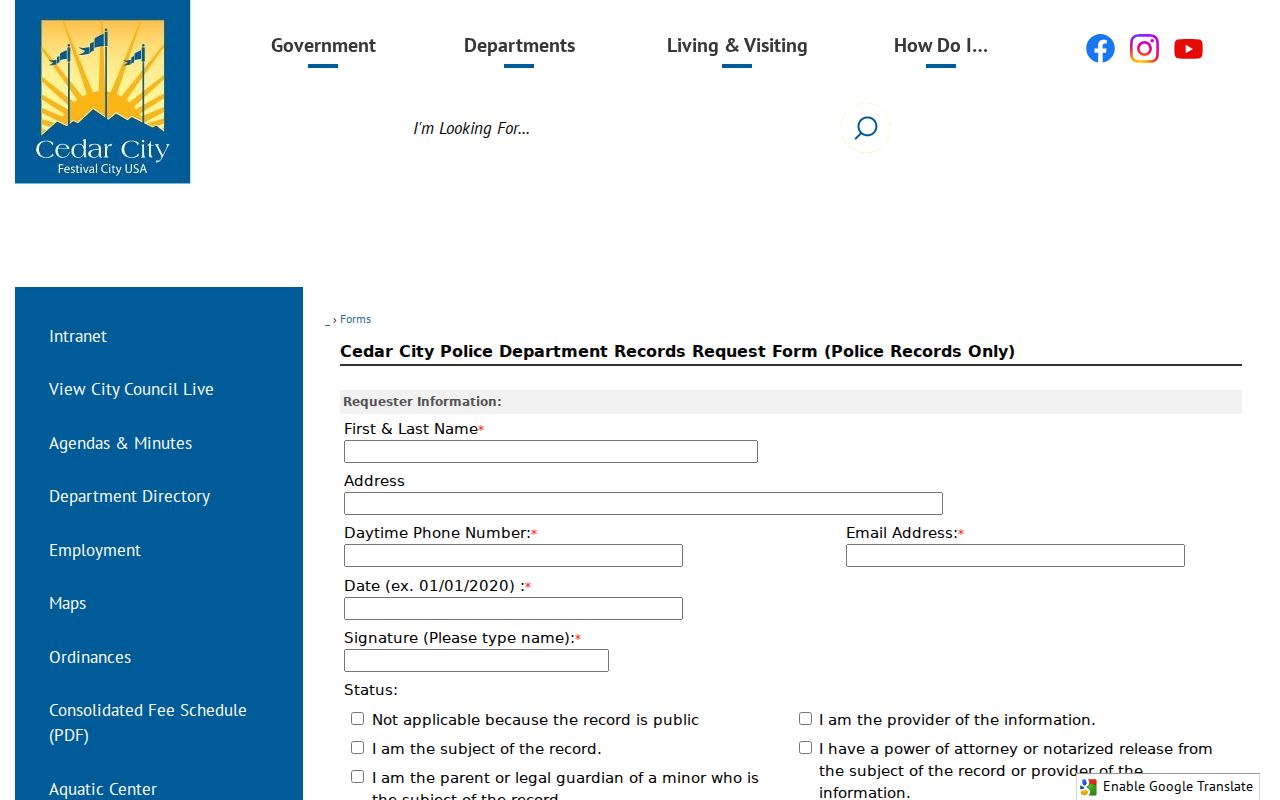
Task: Click Enable Google Translate button
Action: tap(1167, 787)
